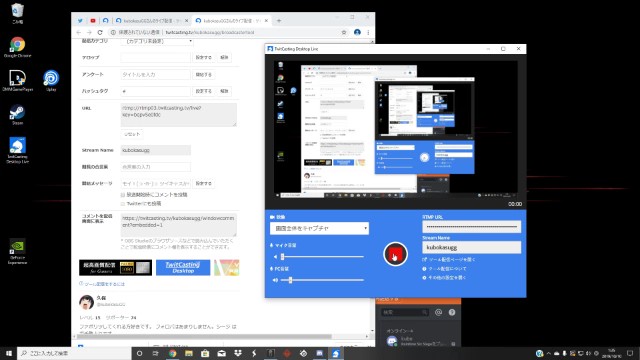Click the clear button in the hashtag row
This screenshot has width=640, height=360.
click(224, 91)
